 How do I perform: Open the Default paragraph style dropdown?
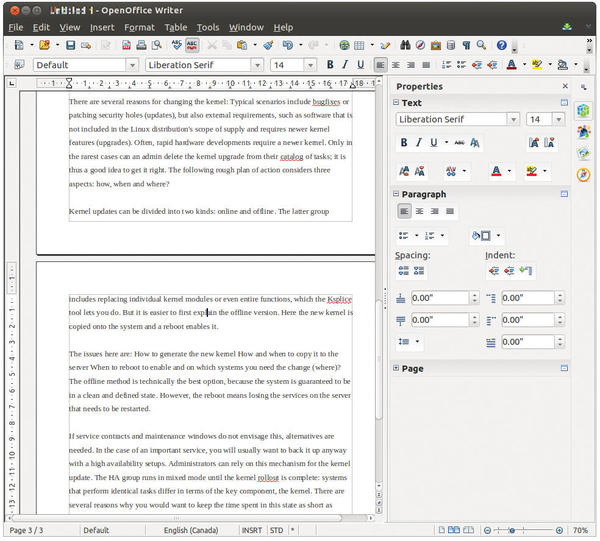click(x=132, y=65)
